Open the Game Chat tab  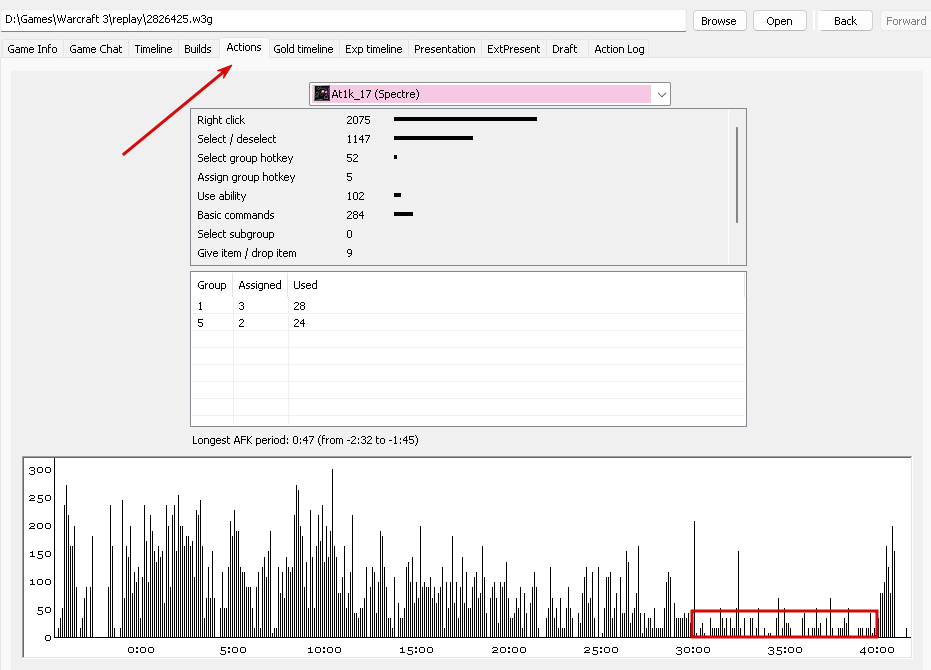pyautogui.click(x=96, y=49)
